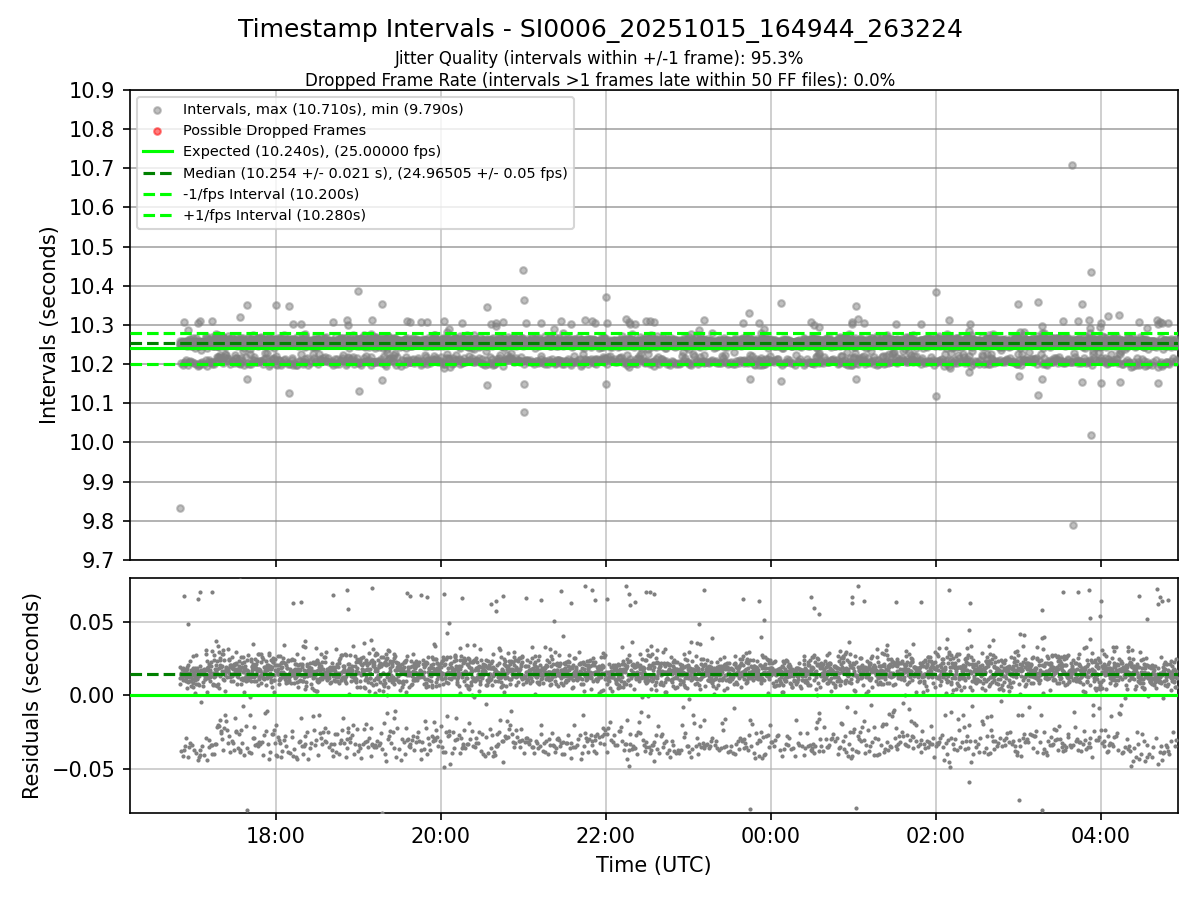This screenshot has height=900, width=1200.
Task: Click the y-axis tick label 9.9
Action: pyautogui.click(x=99, y=482)
